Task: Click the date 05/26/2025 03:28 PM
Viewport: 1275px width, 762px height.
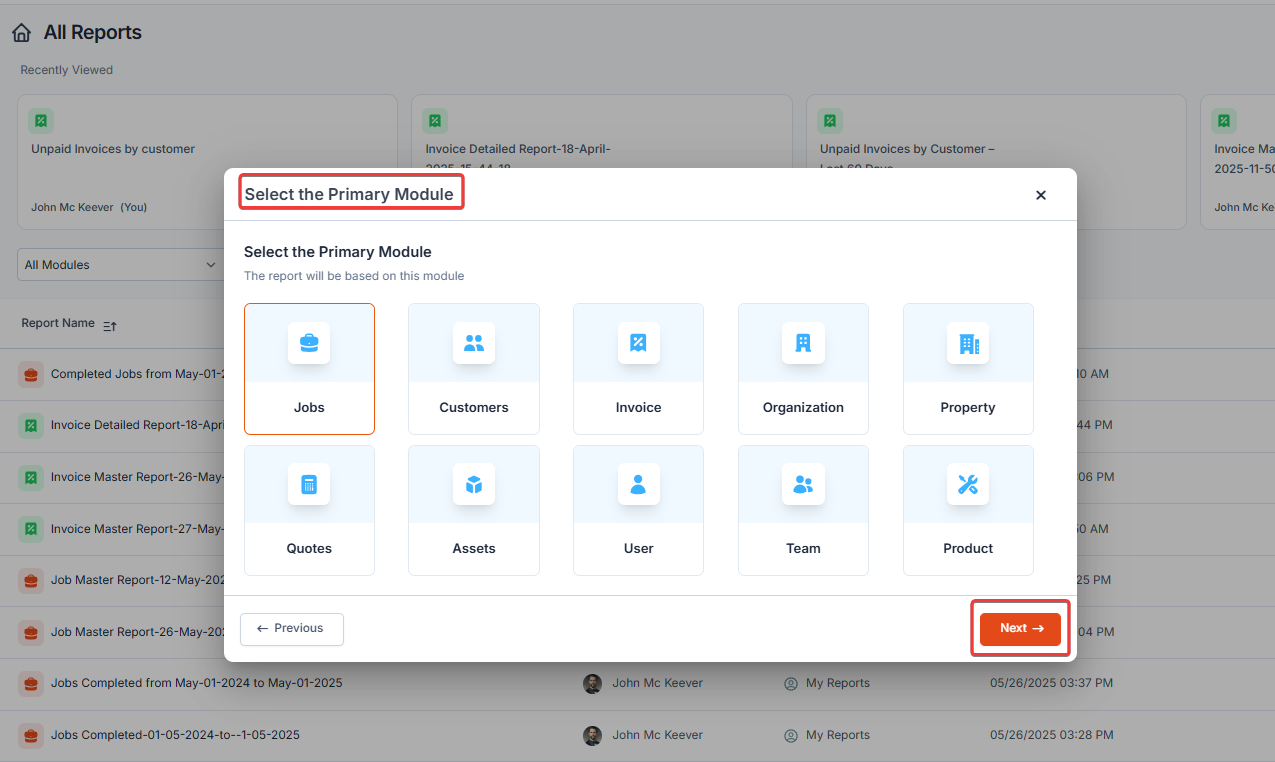Action: point(1051,735)
